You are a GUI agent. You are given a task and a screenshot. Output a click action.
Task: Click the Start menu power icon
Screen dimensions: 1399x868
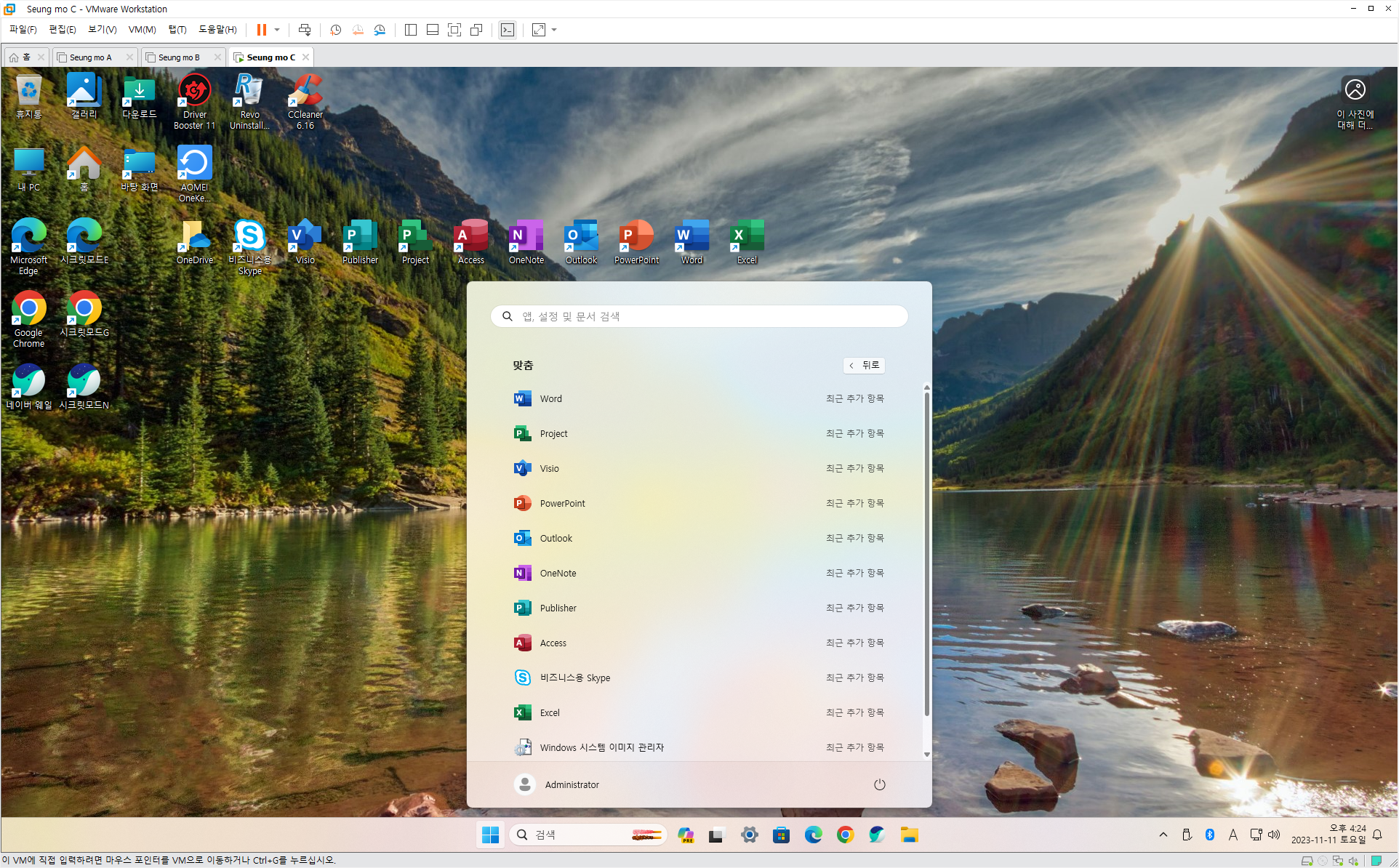[879, 784]
